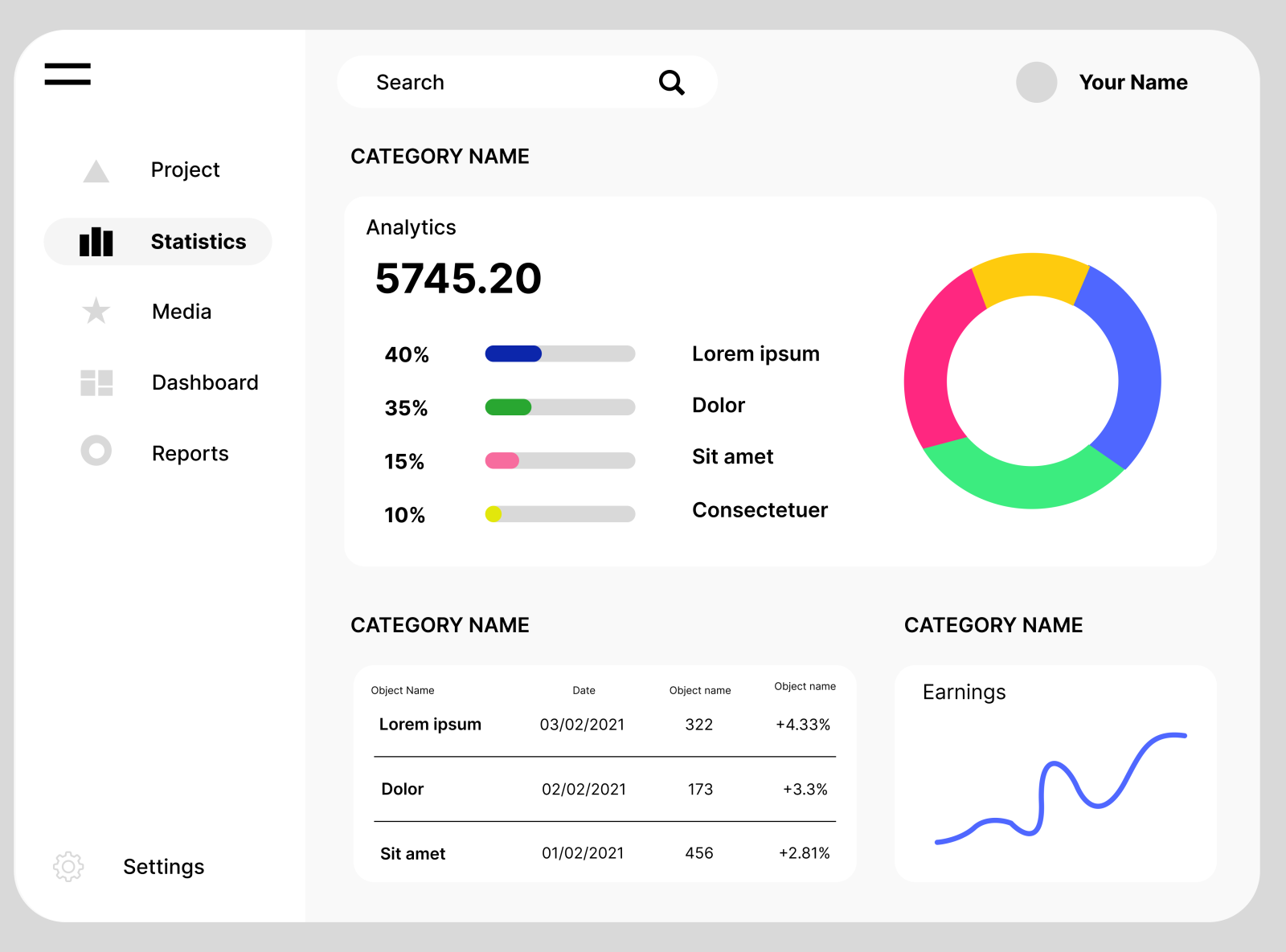The image size is (1286, 952).
Task: Select the Project triangle icon
Action: [x=95, y=170]
